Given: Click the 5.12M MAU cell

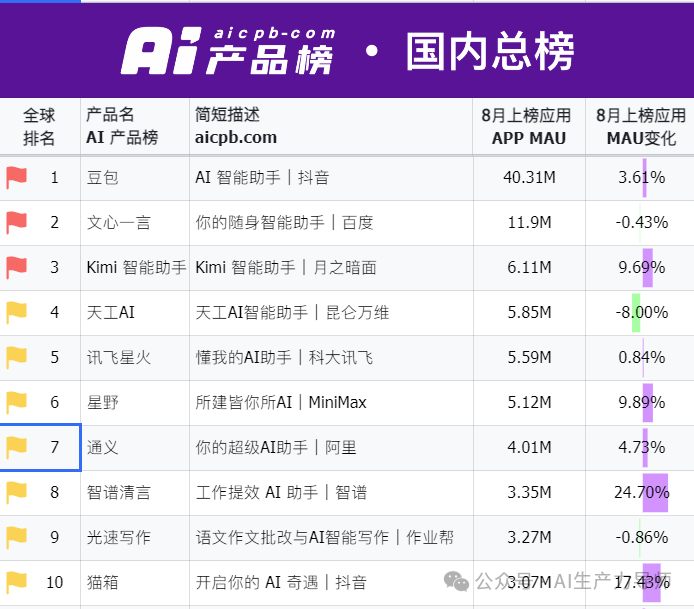Looking at the screenshot, I should click(529, 403).
